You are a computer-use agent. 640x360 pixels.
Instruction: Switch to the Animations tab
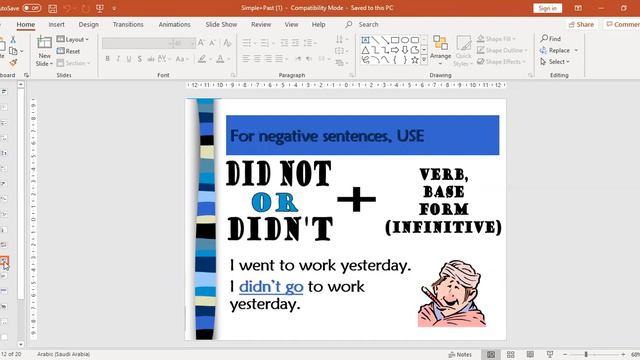click(174, 24)
